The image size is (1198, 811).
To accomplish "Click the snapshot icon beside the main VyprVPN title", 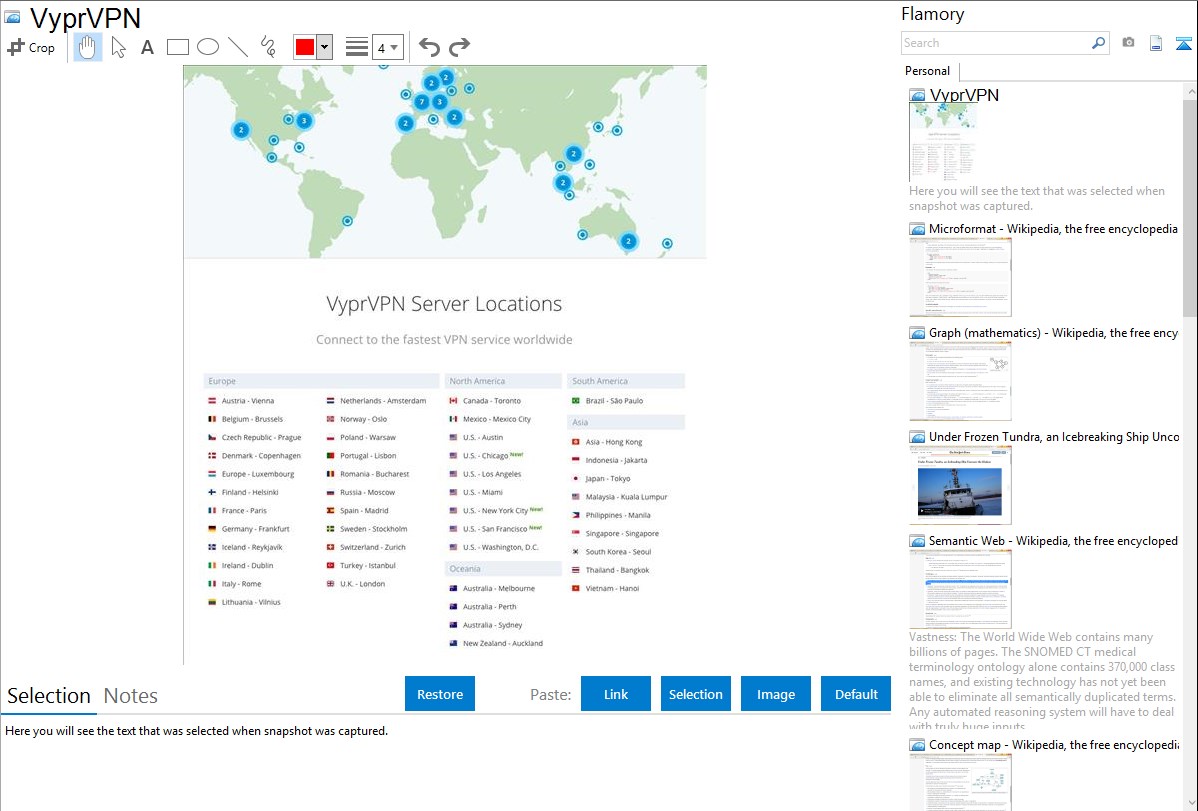I will 12,17.
